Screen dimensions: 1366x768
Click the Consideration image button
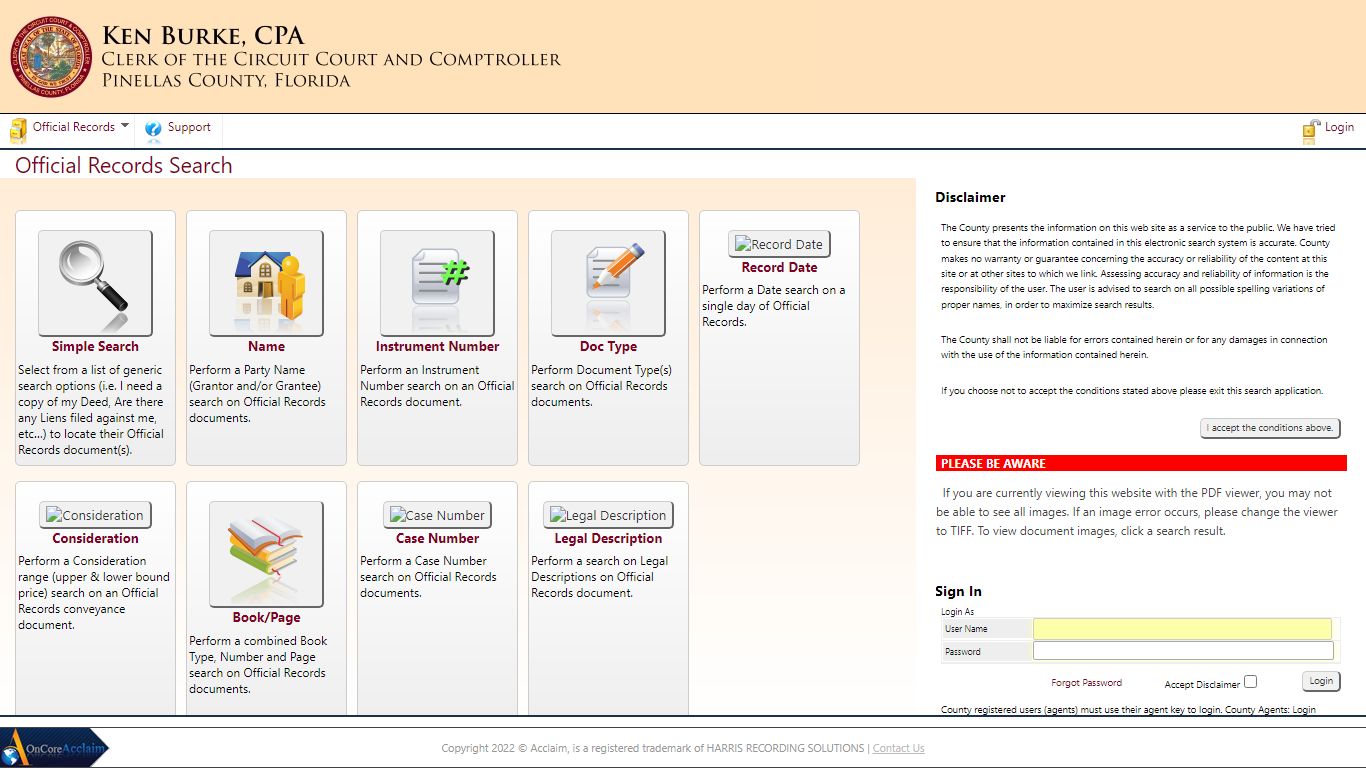tap(95, 515)
